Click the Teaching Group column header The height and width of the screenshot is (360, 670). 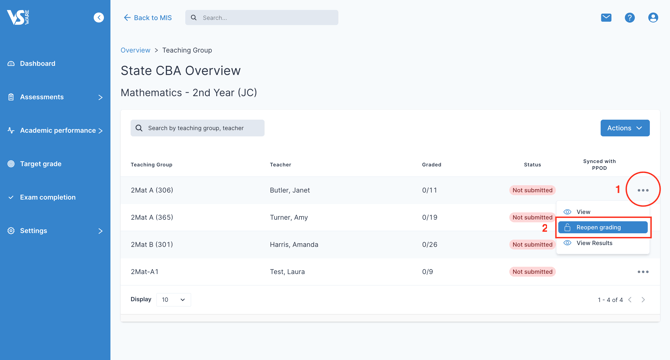(x=151, y=164)
